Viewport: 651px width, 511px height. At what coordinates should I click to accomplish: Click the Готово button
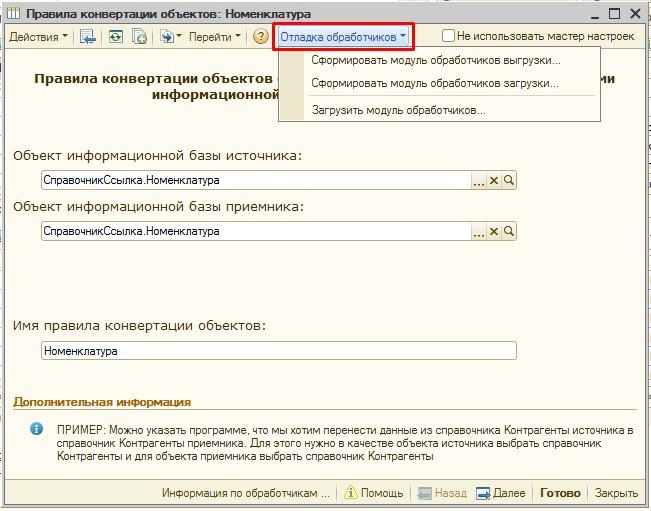coord(560,493)
